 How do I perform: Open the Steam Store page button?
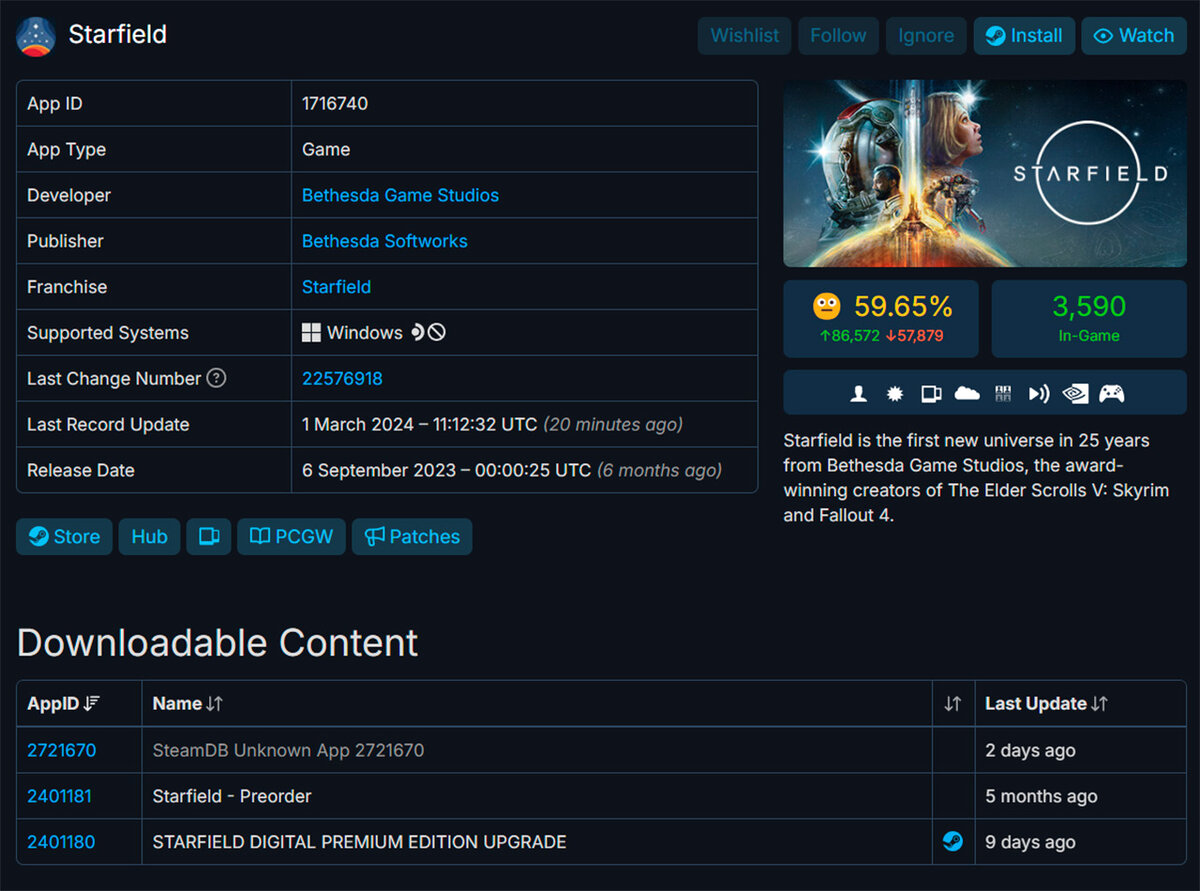click(64, 537)
